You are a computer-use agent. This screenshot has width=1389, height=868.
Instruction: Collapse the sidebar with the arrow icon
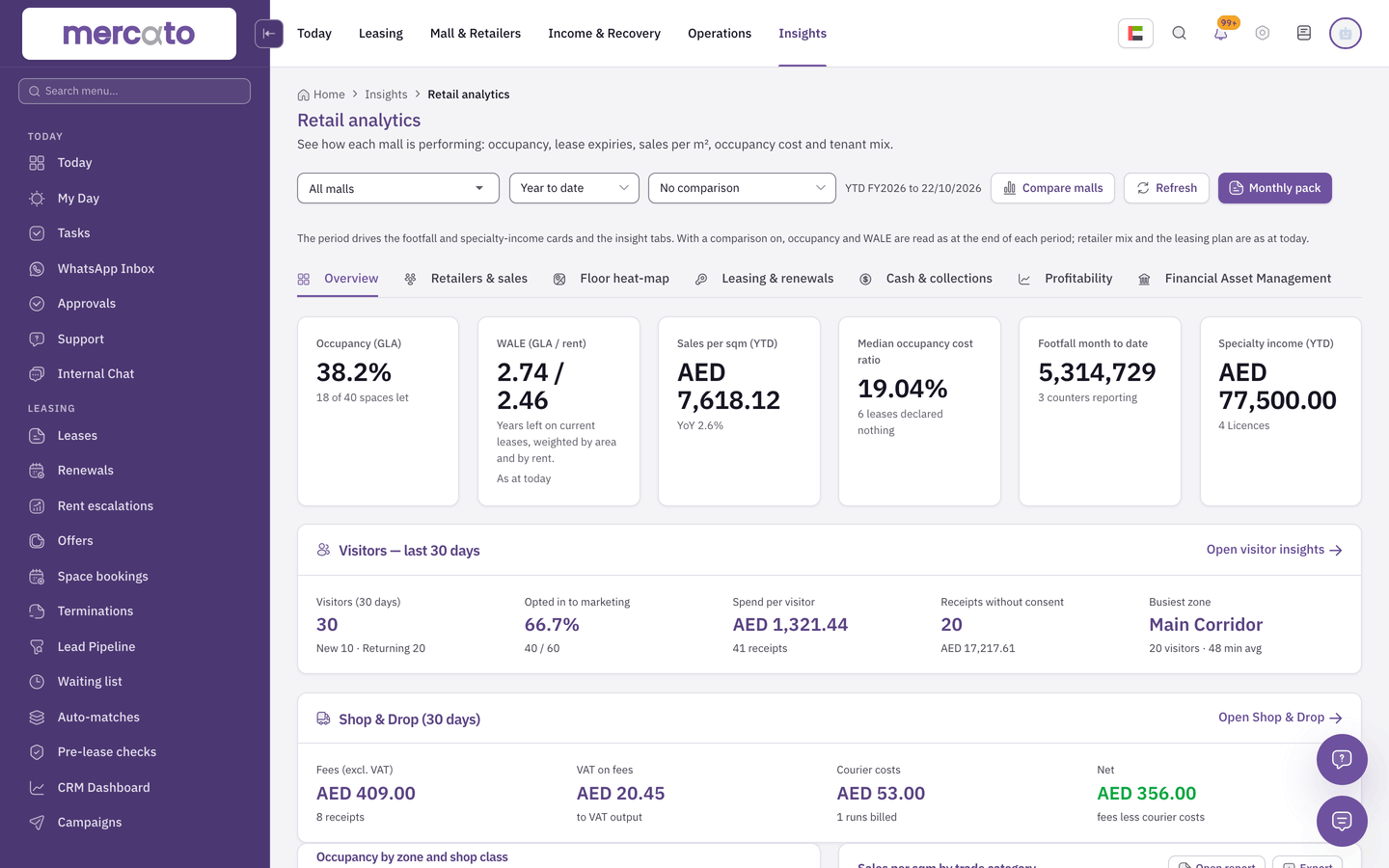coord(269,34)
